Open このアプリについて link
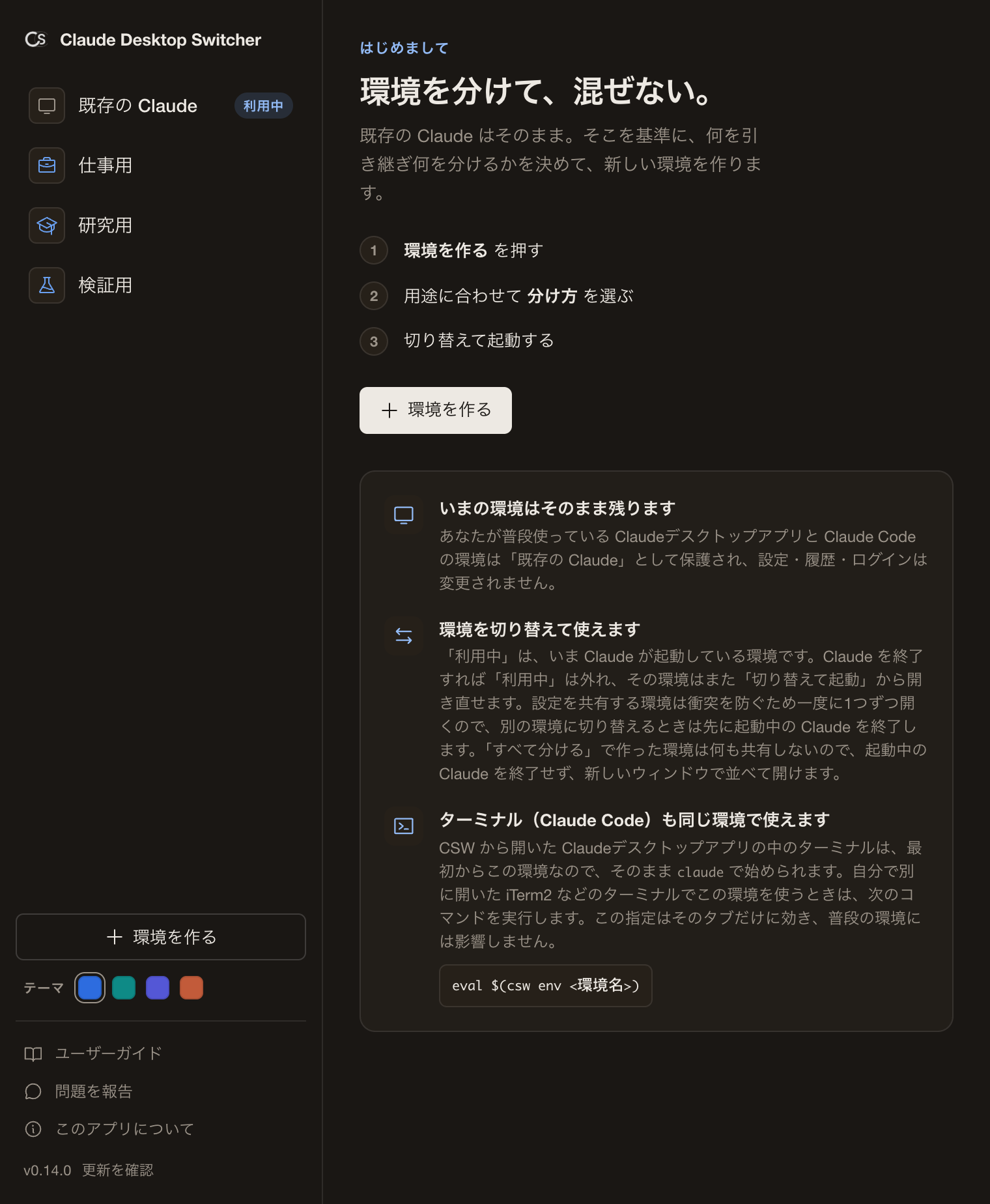The image size is (990, 1204). click(x=109, y=1129)
